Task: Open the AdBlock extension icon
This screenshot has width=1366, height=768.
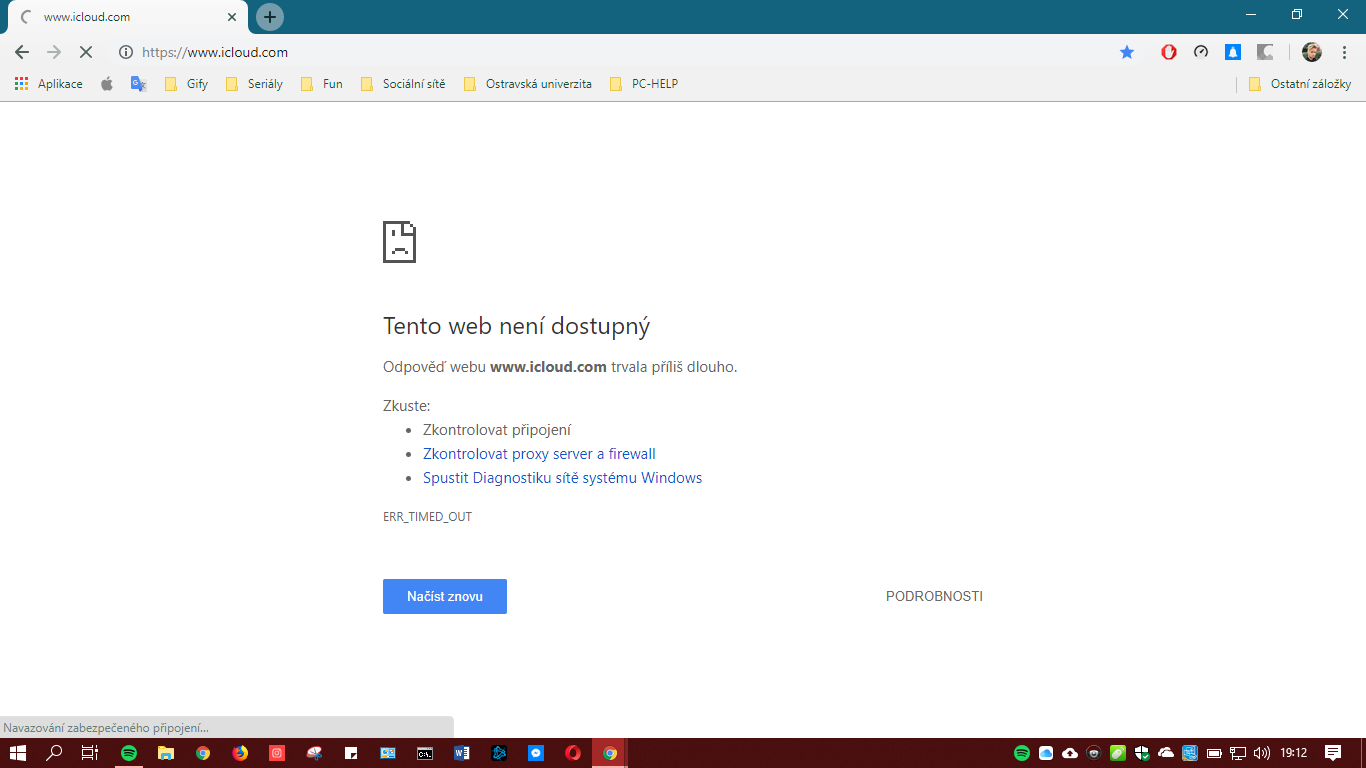Action: coord(1168,52)
